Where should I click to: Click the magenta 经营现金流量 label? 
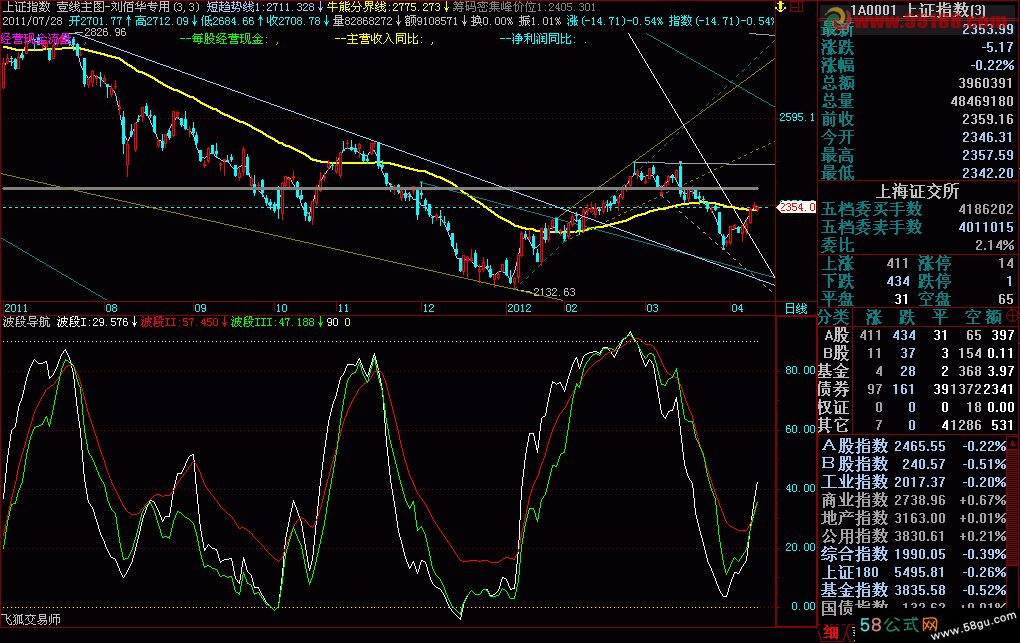[36, 39]
